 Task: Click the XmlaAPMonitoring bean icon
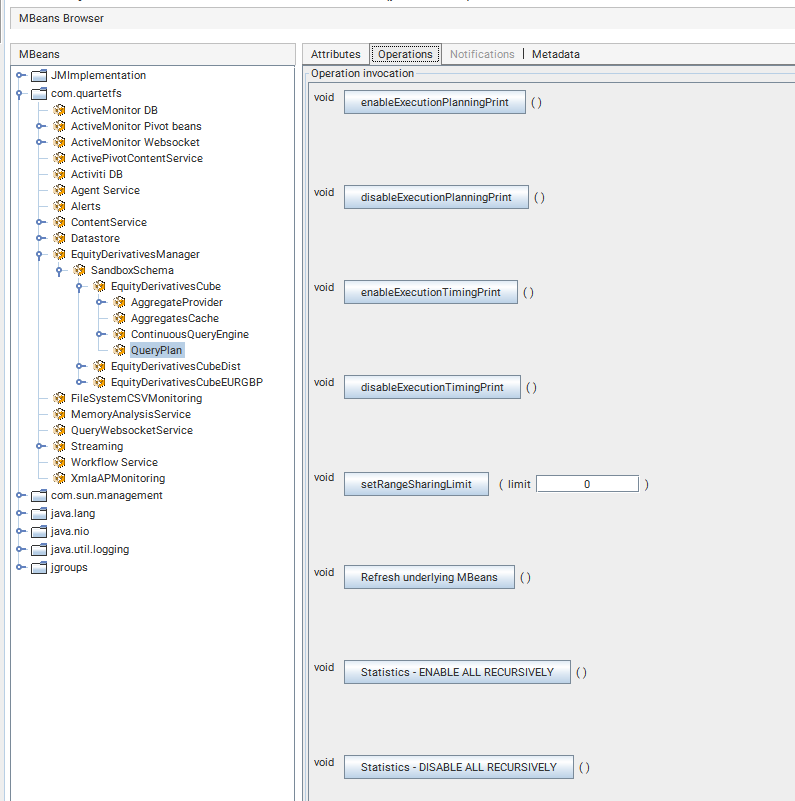(x=59, y=478)
